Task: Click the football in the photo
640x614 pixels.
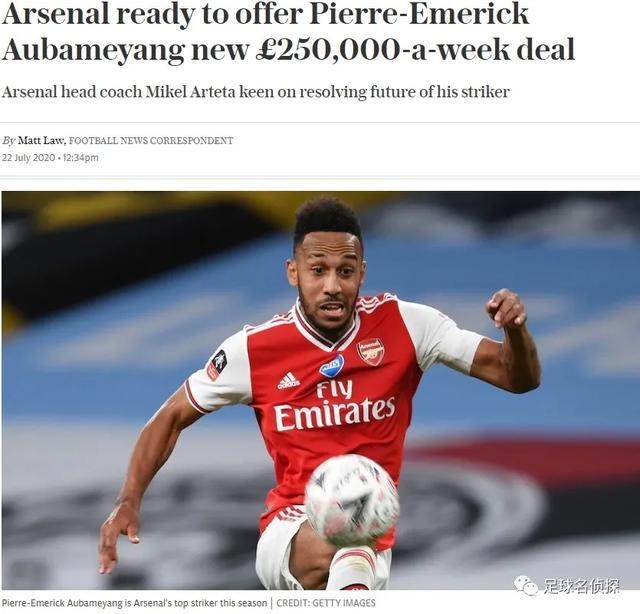Action: 352,500
